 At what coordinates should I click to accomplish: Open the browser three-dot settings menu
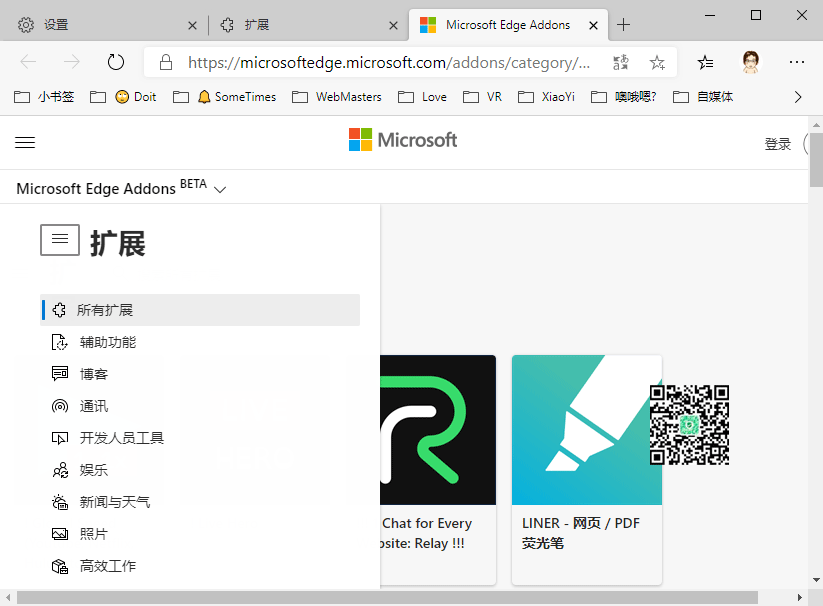click(797, 62)
